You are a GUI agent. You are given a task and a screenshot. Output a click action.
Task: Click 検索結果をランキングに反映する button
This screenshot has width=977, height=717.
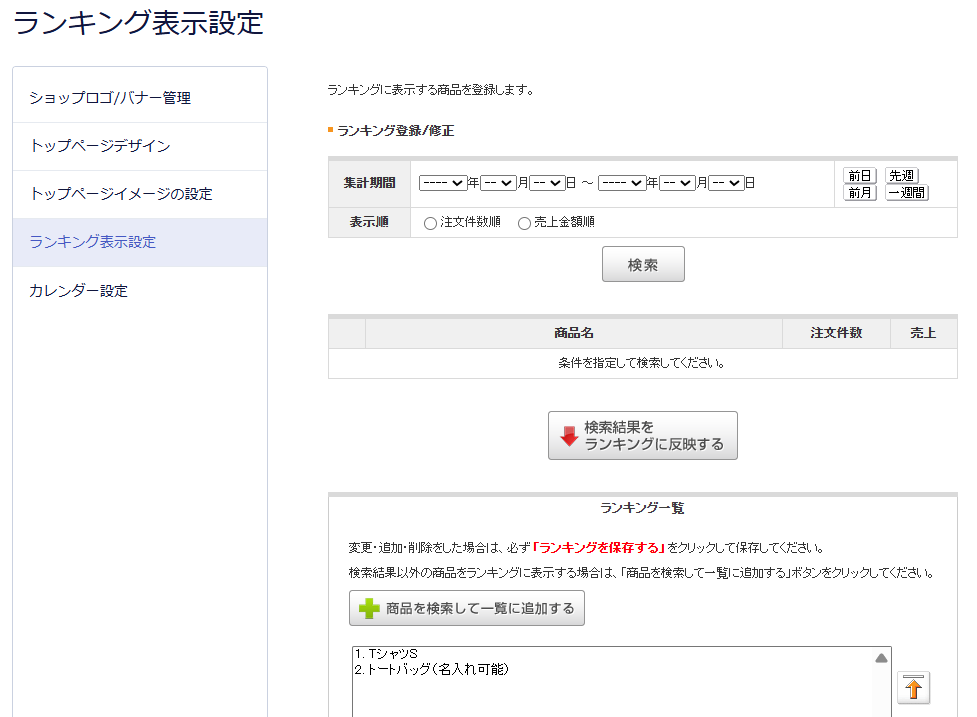click(x=643, y=436)
